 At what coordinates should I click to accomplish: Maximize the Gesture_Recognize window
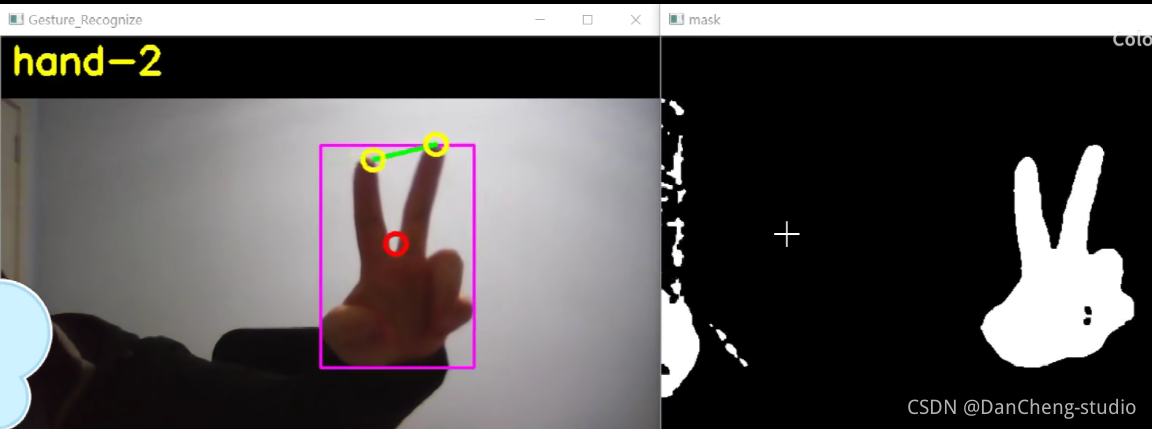[588, 20]
